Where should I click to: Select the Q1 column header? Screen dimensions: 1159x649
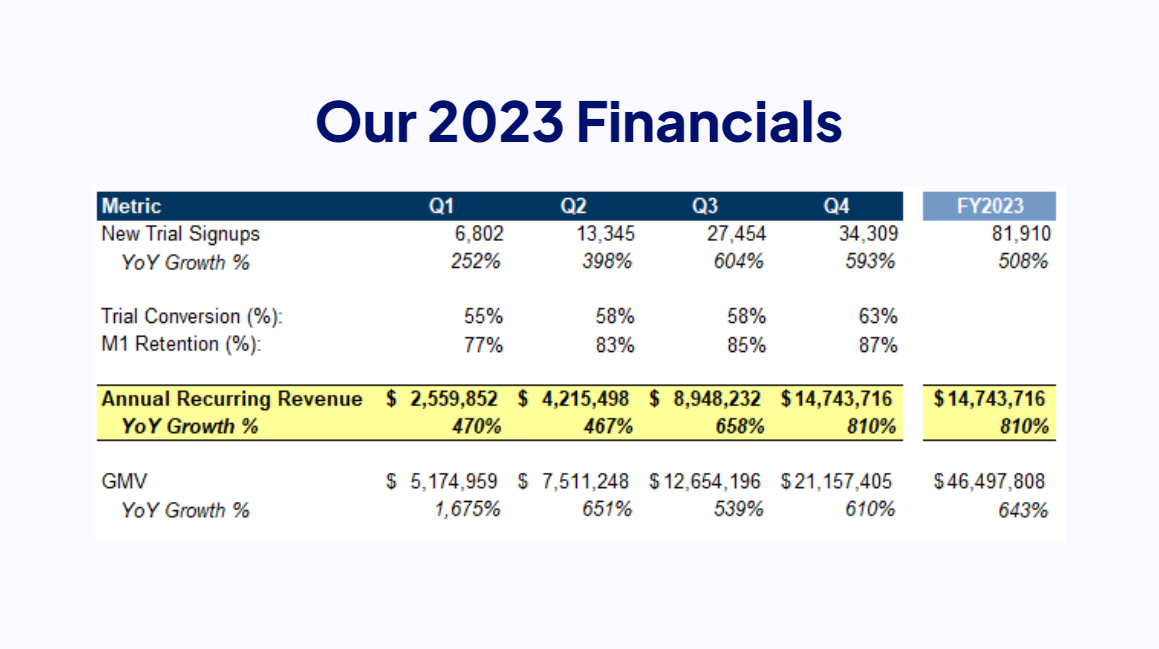443,206
